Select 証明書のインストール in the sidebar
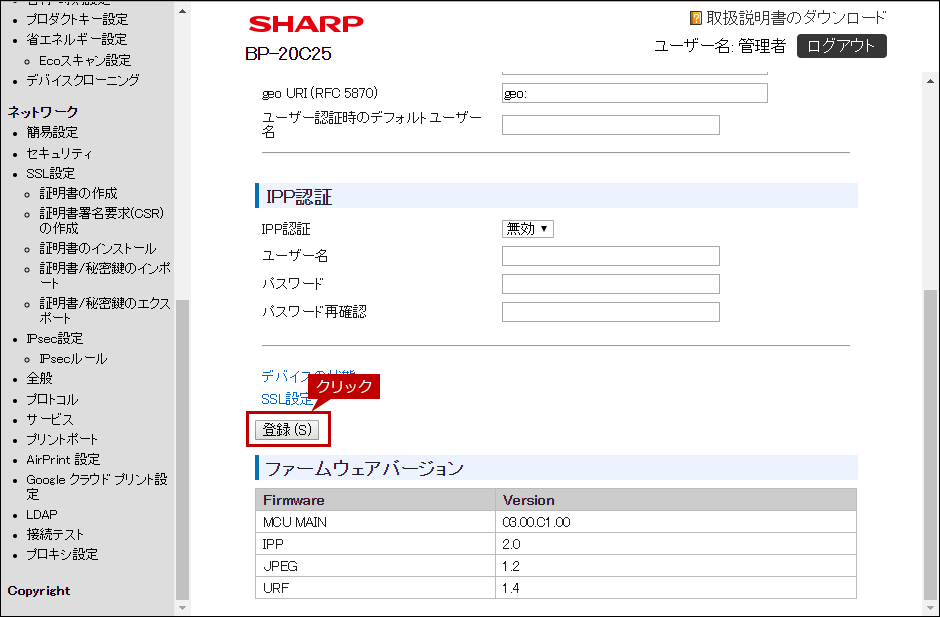 tap(98, 248)
